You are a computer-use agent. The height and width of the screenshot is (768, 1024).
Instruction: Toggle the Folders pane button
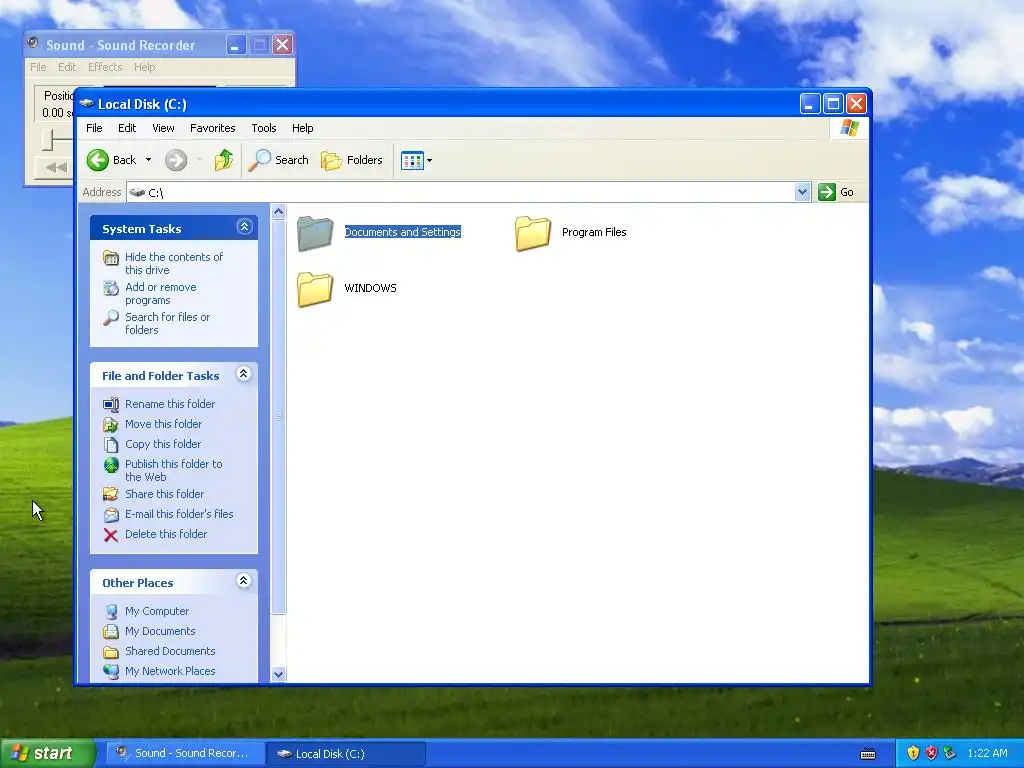(351, 160)
